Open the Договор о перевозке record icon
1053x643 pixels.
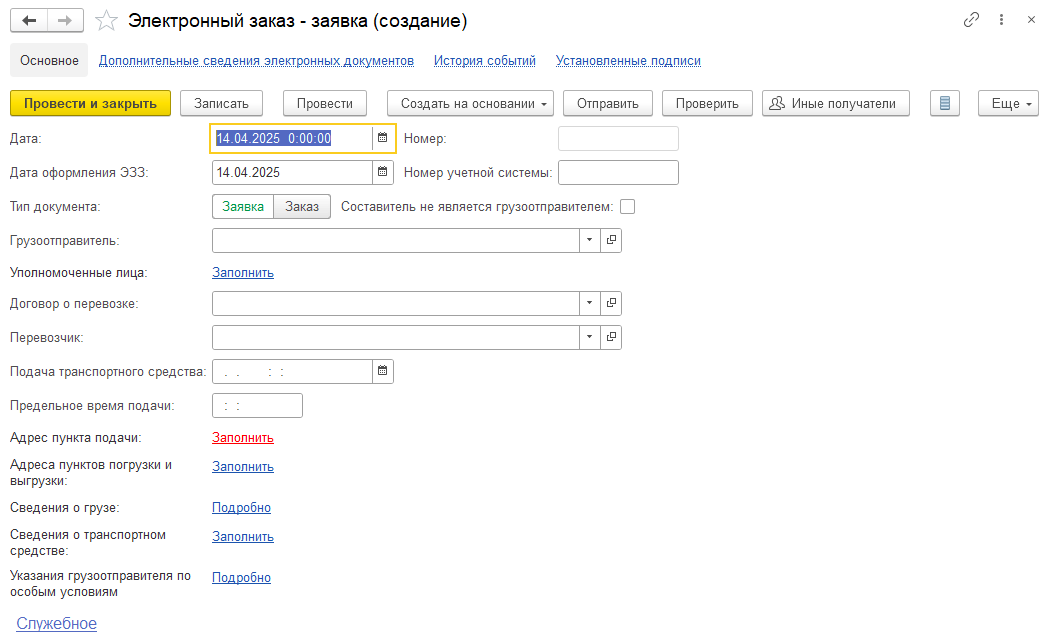611,303
